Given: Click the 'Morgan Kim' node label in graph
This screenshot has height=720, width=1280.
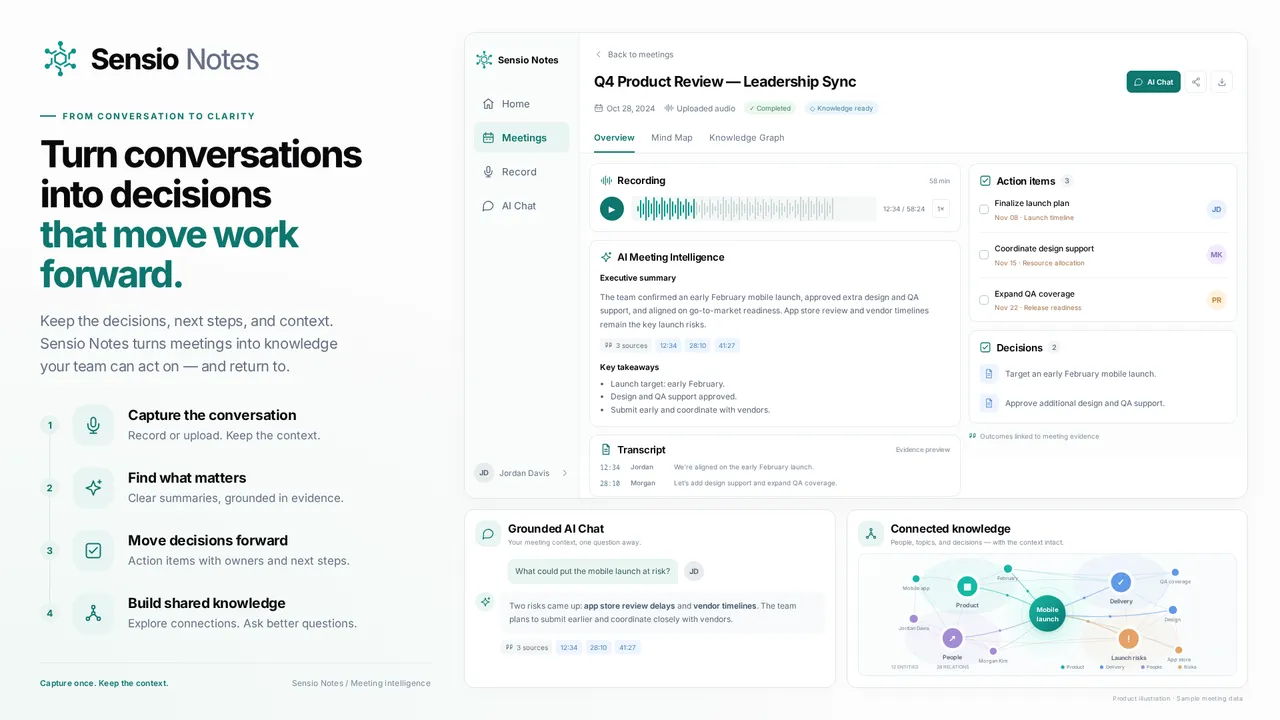Looking at the screenshot, I should [x=993, y=661].
